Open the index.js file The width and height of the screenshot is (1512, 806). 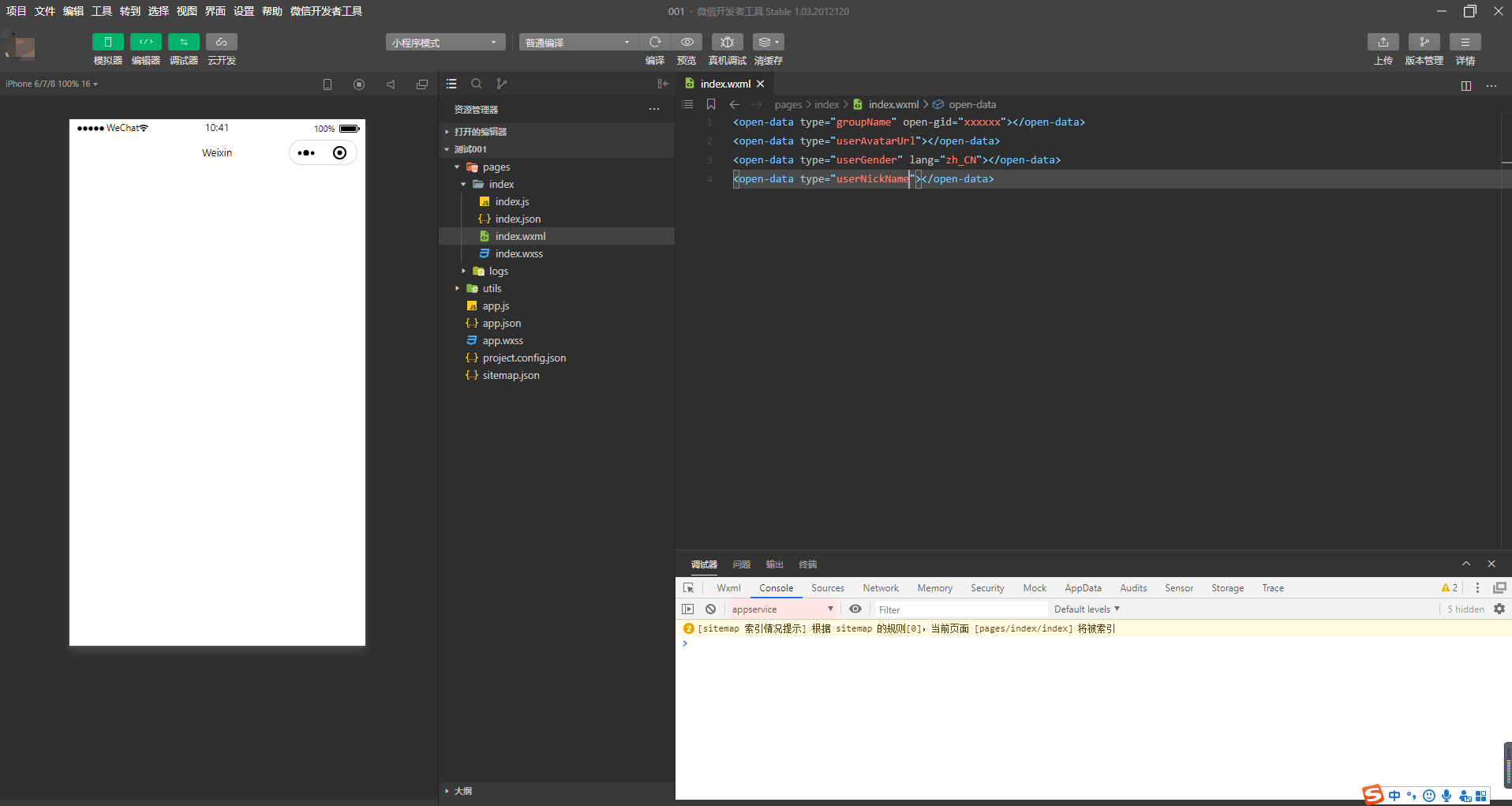(x=556, y=201)
